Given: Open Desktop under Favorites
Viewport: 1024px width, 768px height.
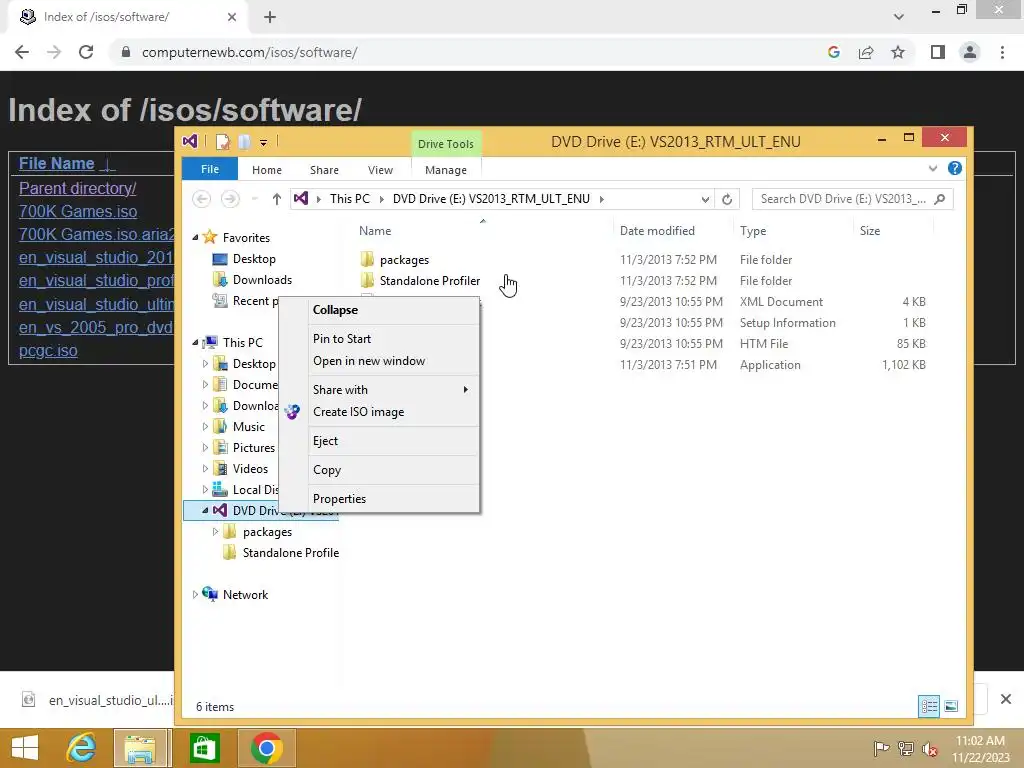Looking at the screenshot, I should [x=254, y=259].
